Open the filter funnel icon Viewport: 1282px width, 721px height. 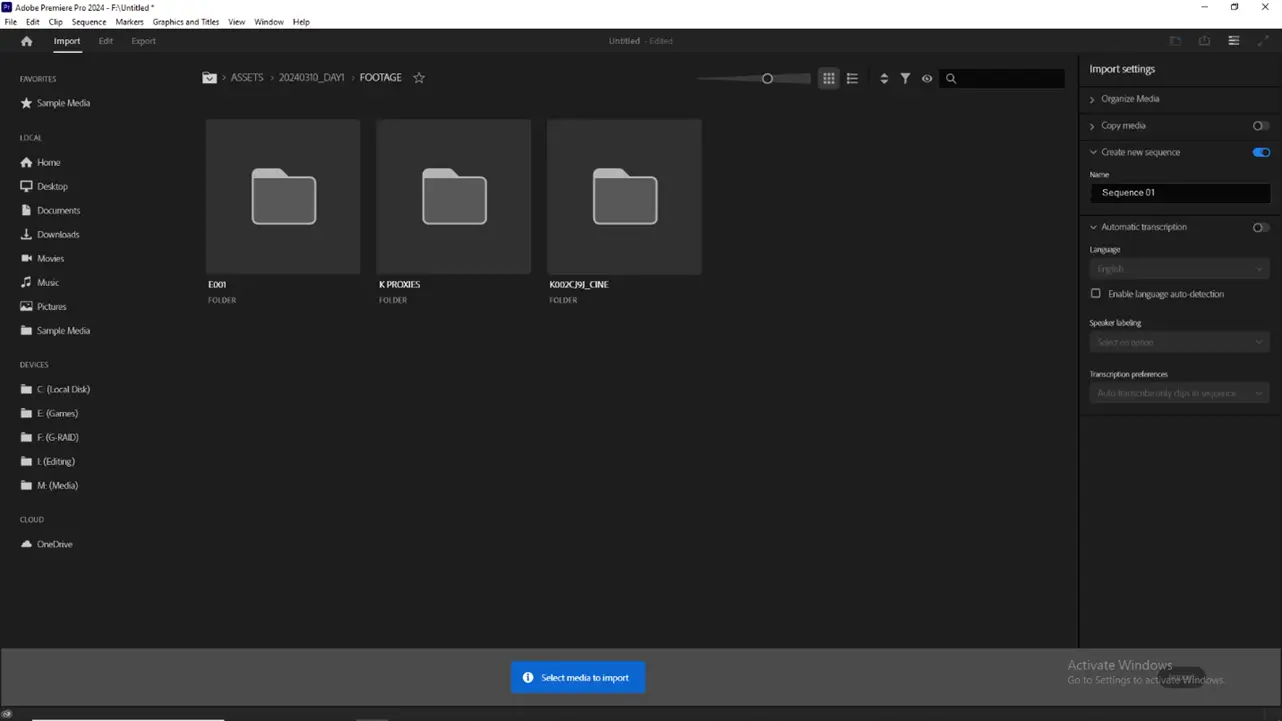pos(905,78)
